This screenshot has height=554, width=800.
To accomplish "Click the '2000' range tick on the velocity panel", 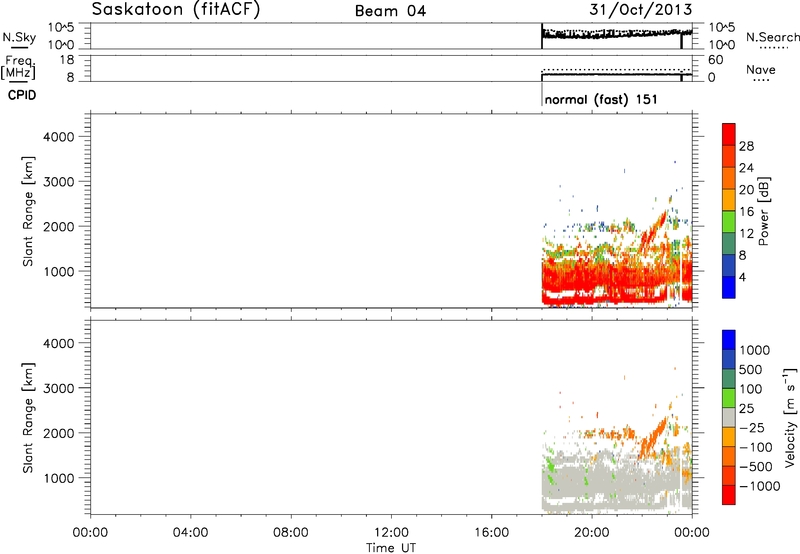I will 59,433.
